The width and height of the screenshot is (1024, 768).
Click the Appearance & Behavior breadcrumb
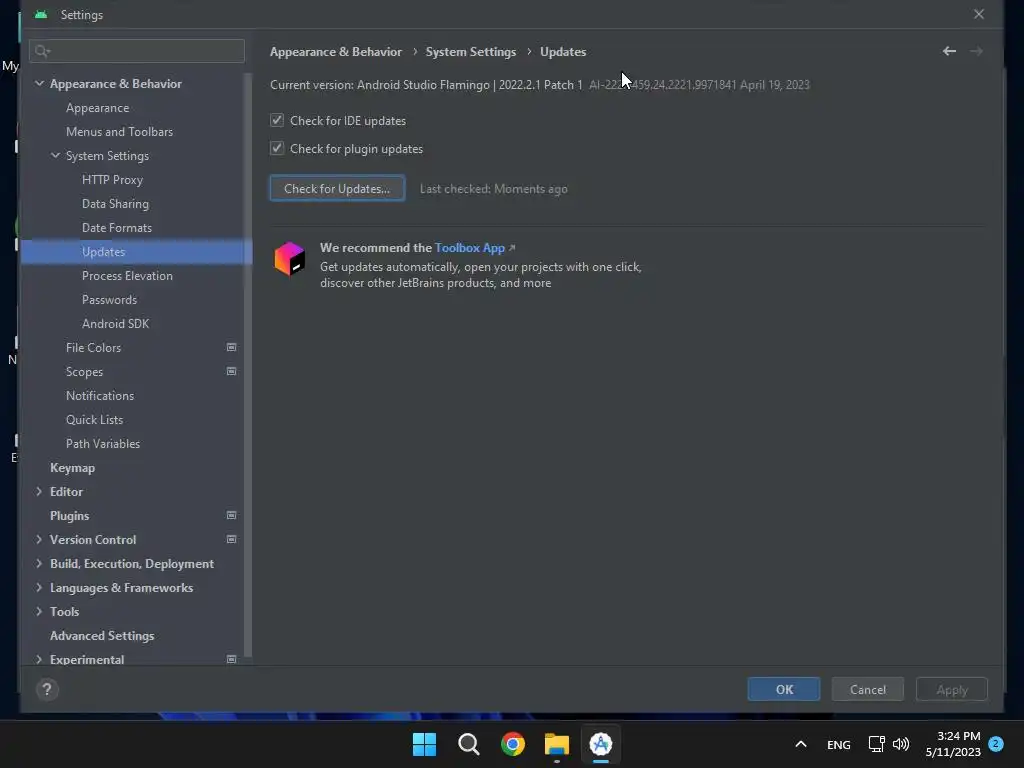click(336, 52)
